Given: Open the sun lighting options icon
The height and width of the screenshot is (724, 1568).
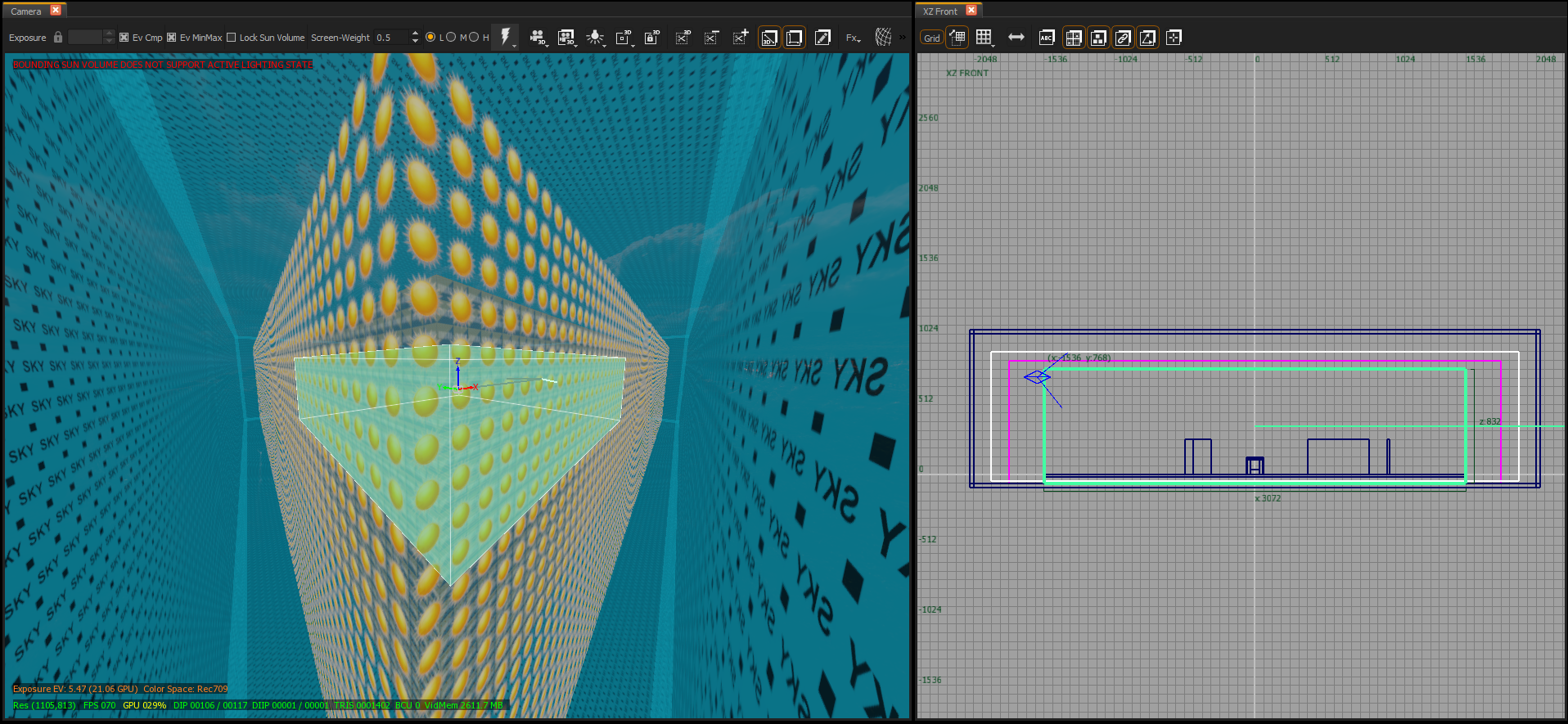Looking at the screenshot, I should click(596, 38).
